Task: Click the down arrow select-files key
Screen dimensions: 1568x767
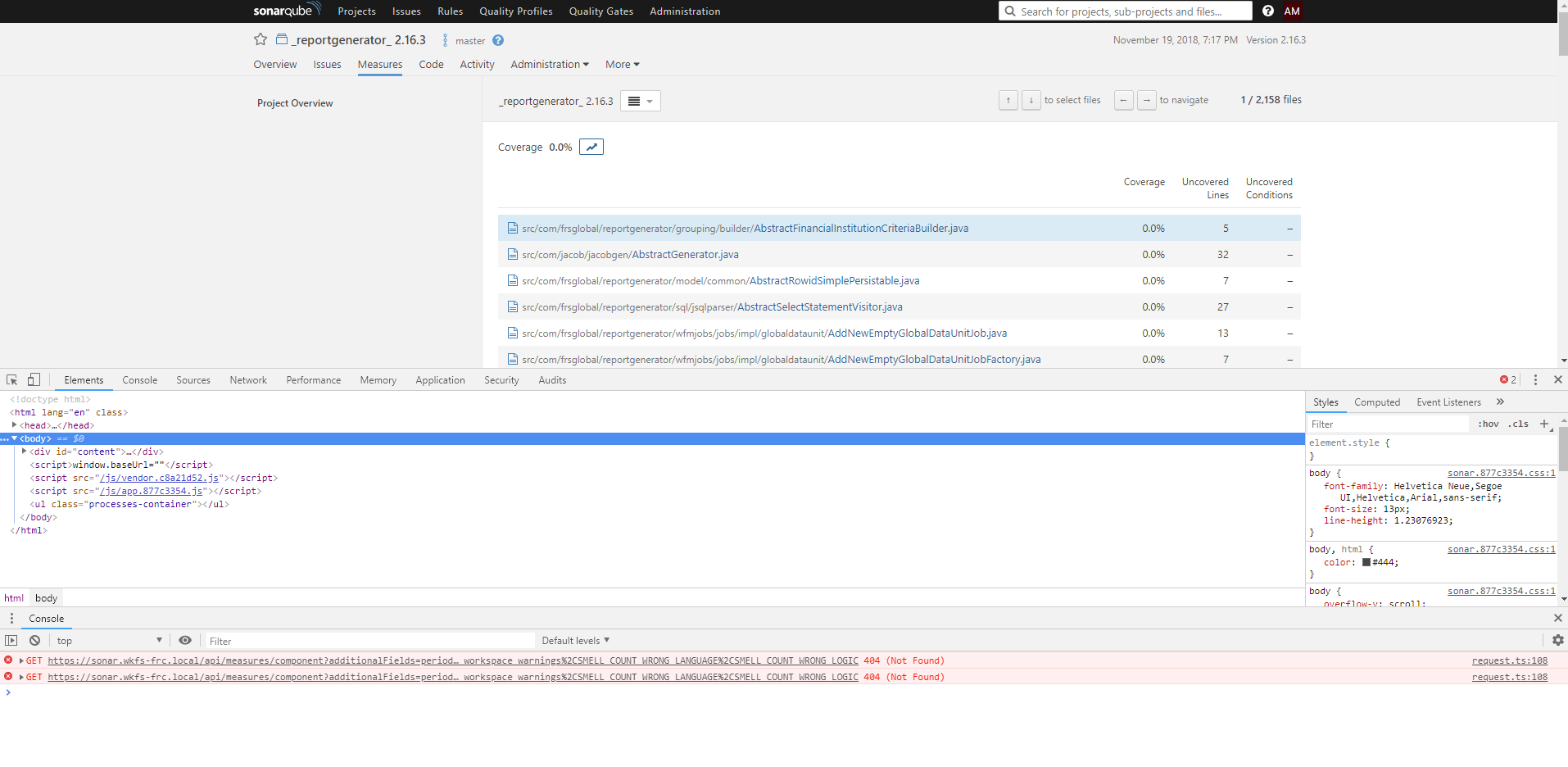Action: pyautogui.click(x=1031, y=100)
